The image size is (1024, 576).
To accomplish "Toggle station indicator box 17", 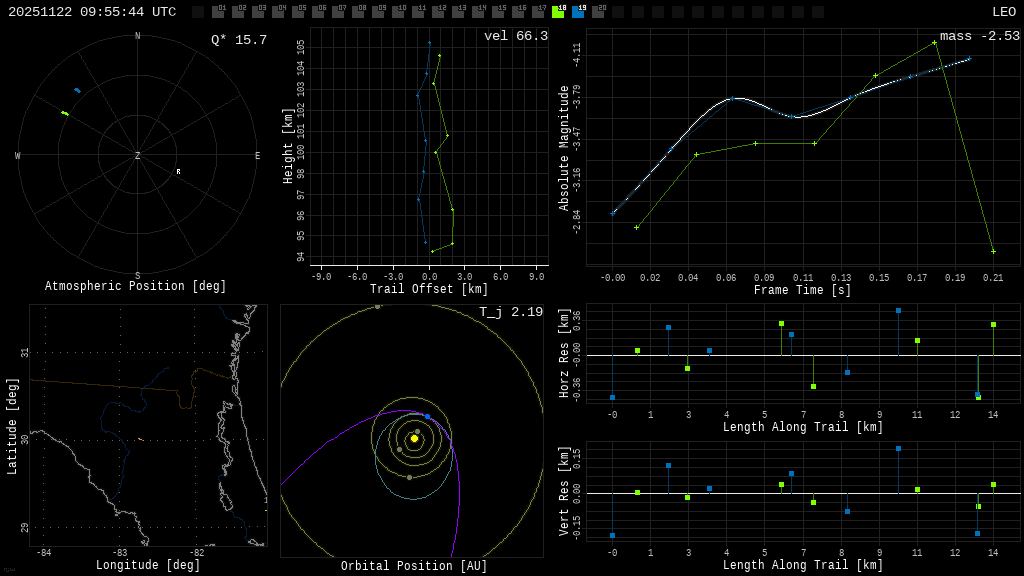I will [x=538, y=12].
